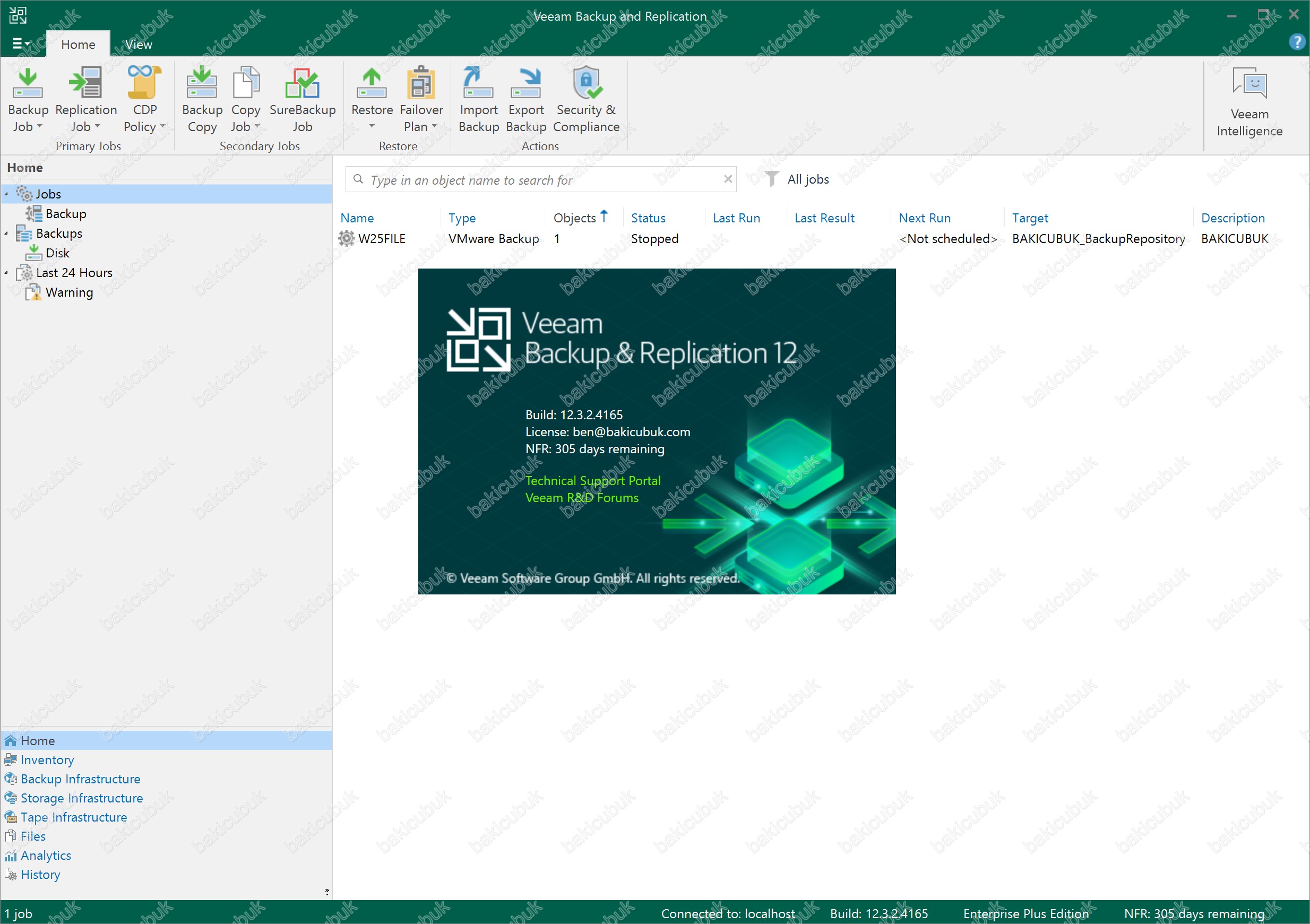Go to Backup Infrastructure view
The width and height of the screenshot is (1310, 924).
(80, 779)
